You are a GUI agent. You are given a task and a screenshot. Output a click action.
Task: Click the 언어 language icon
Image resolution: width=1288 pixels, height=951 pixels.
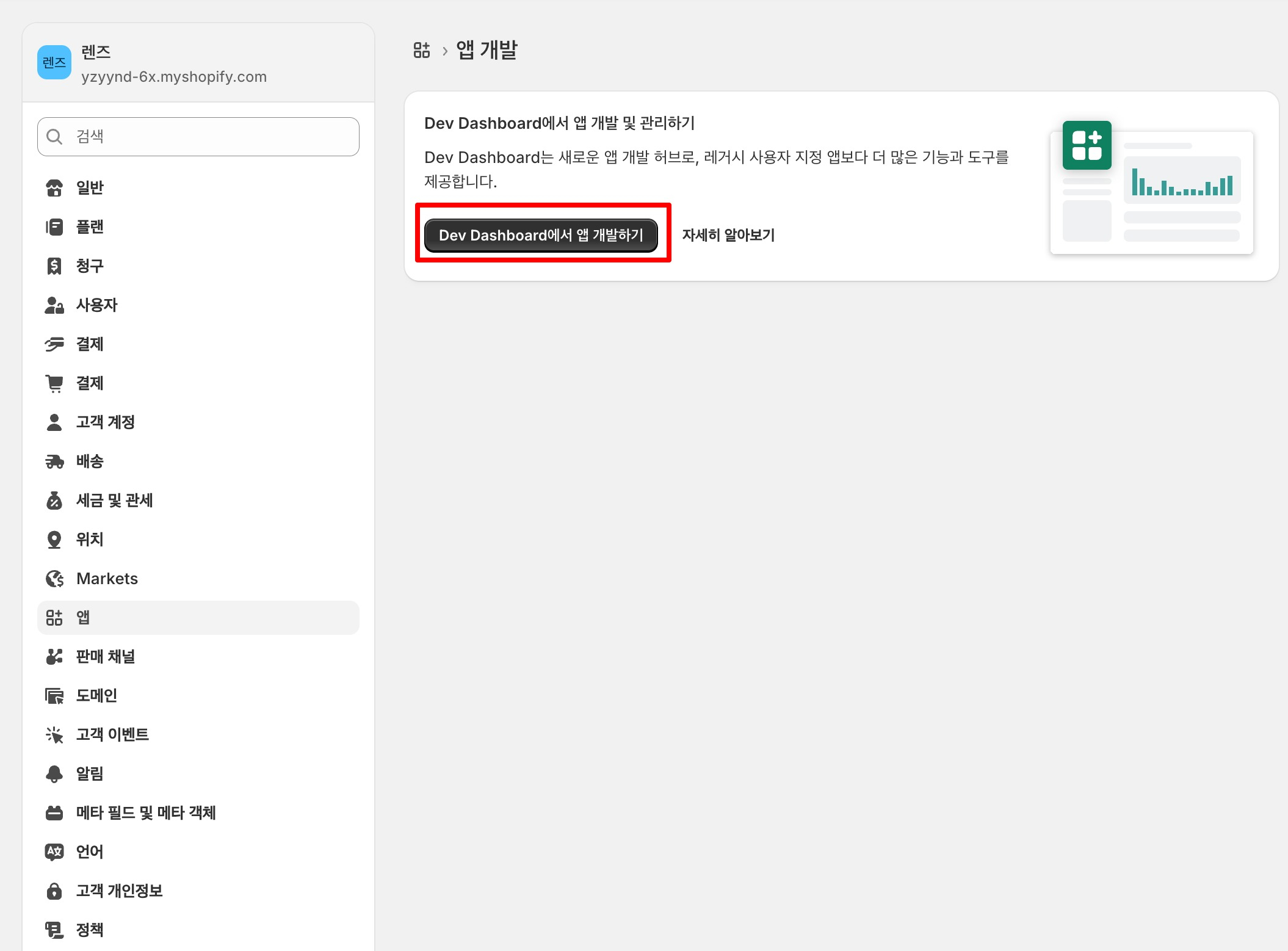point(54,852)
